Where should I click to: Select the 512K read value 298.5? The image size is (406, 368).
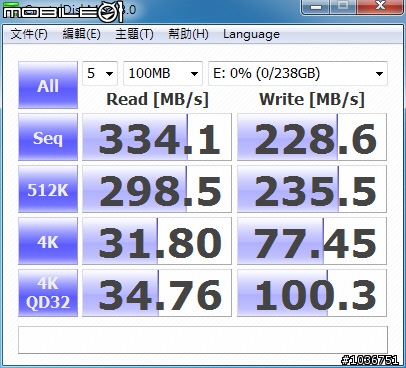tap(157, 189)
